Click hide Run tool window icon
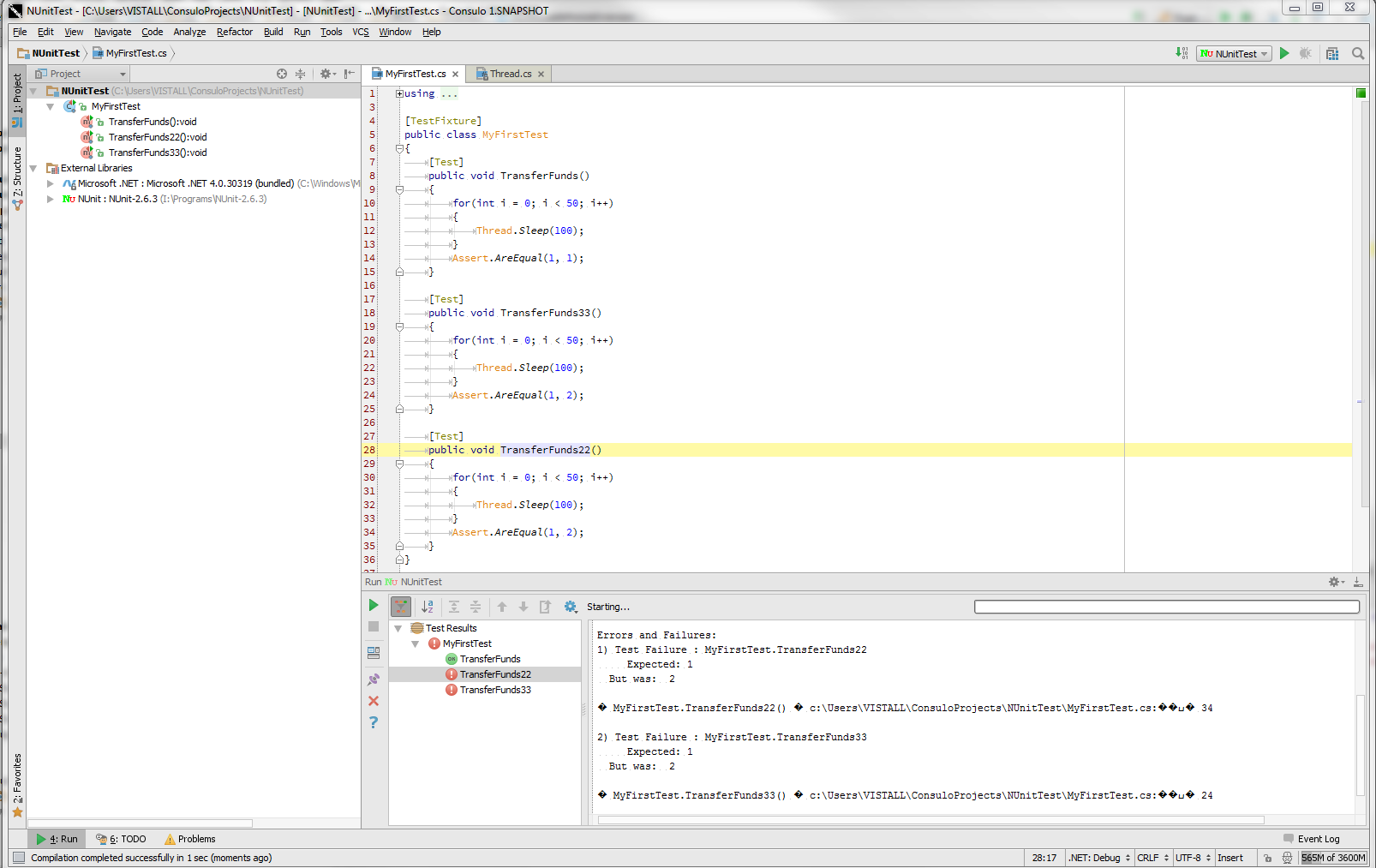The width and height of the screenshot is (1376, 868). 1358,582
